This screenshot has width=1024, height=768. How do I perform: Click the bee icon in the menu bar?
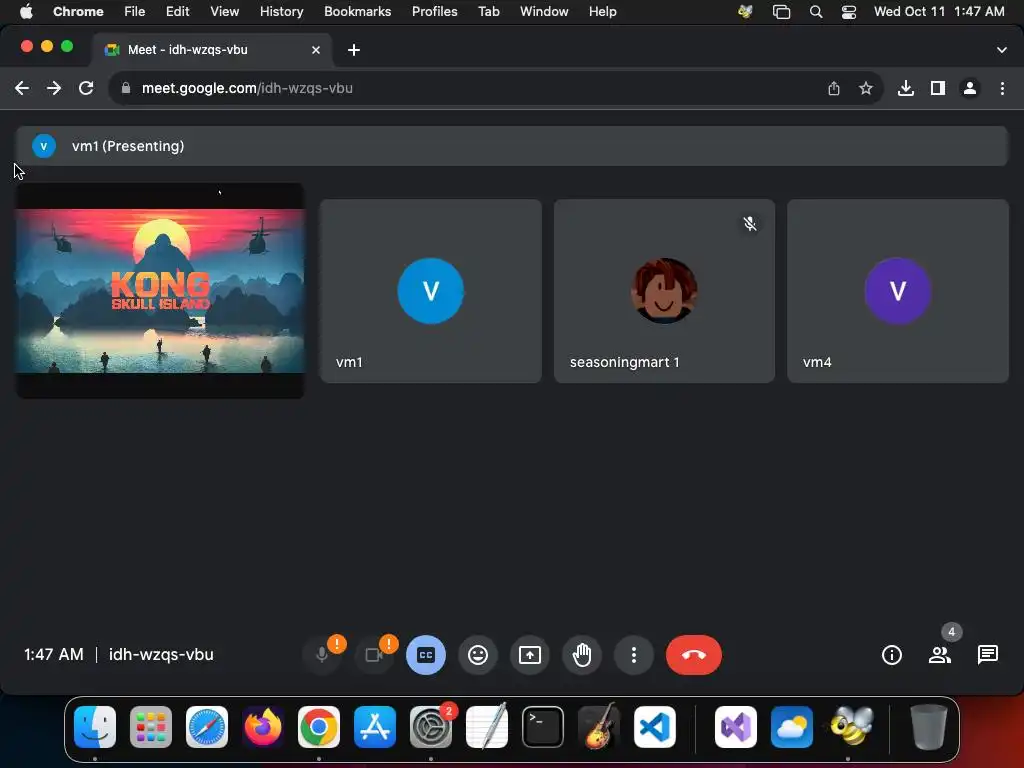tap(745, 11)
